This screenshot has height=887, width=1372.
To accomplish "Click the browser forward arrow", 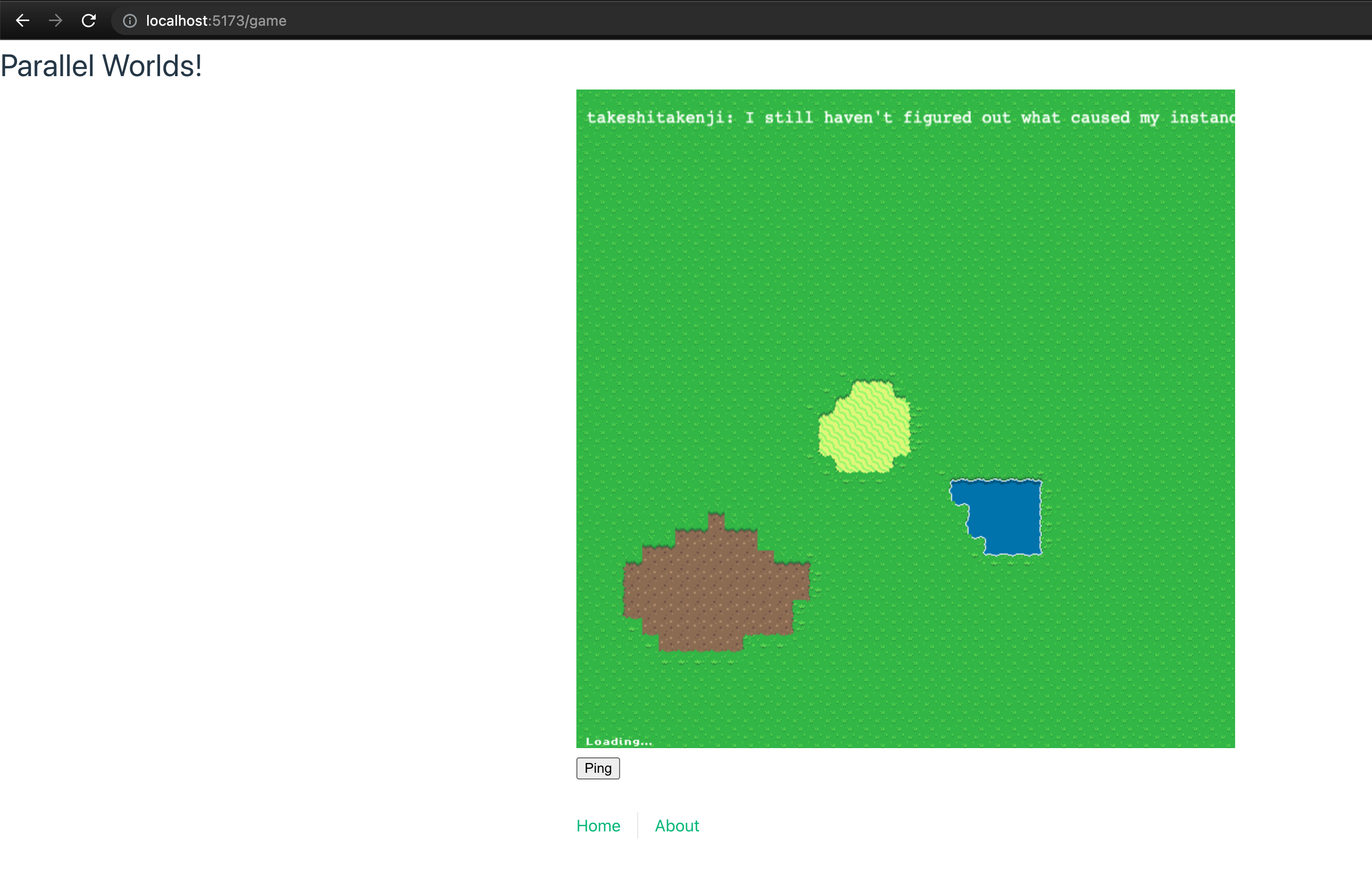I will pos(55,21).
